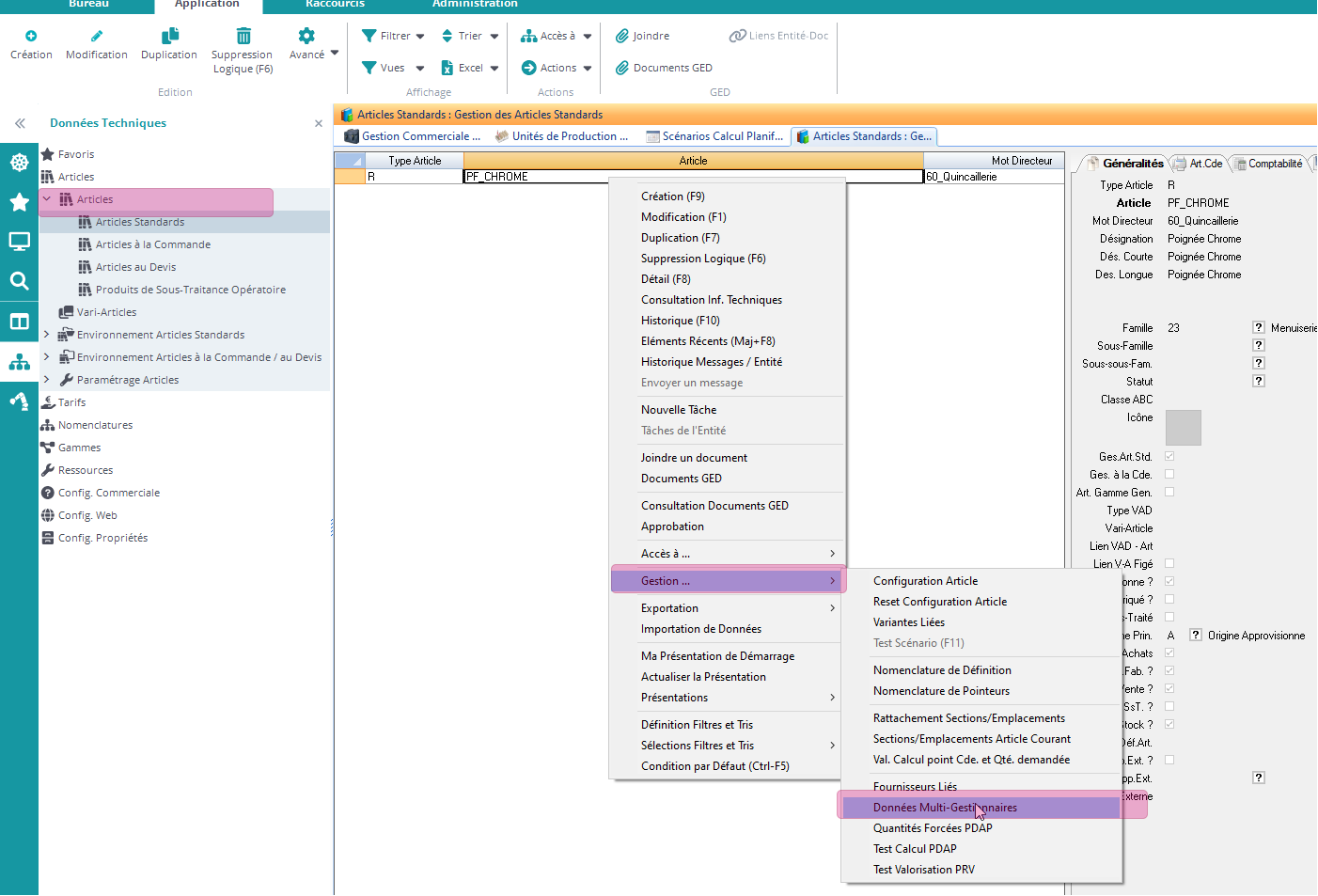The image size is (1318, 896).
Task: Toggle the Lien V-A Figé checkbox
Action: click(x=1169, y=564)
